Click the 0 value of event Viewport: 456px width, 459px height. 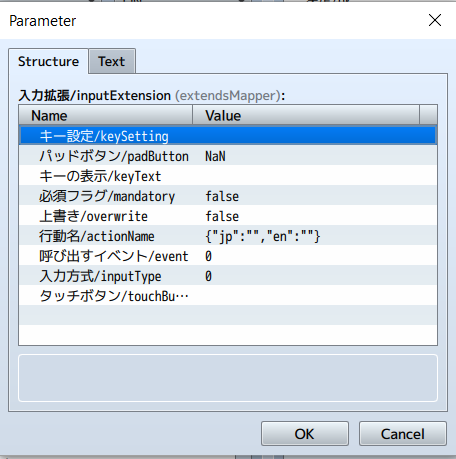[x=208, y=256]
